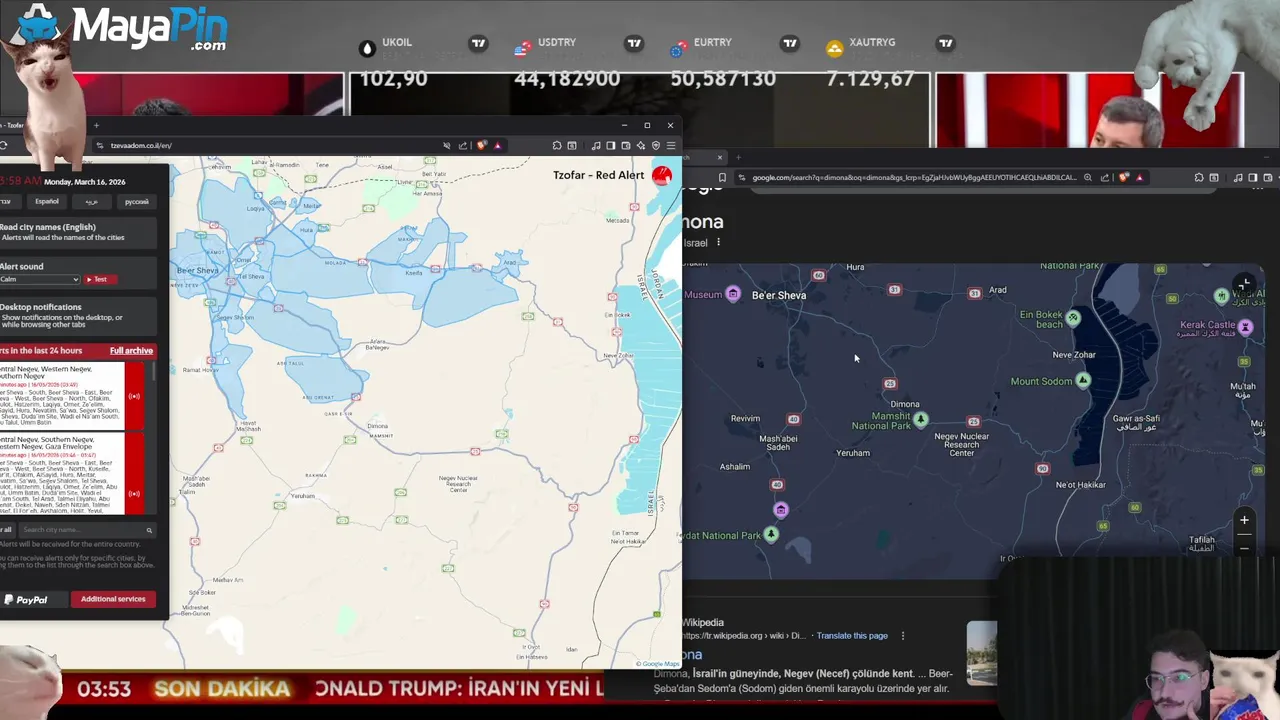Zoom in with the Google map plus button
Screen dimensions: 1280x720
pos(1244,520)
